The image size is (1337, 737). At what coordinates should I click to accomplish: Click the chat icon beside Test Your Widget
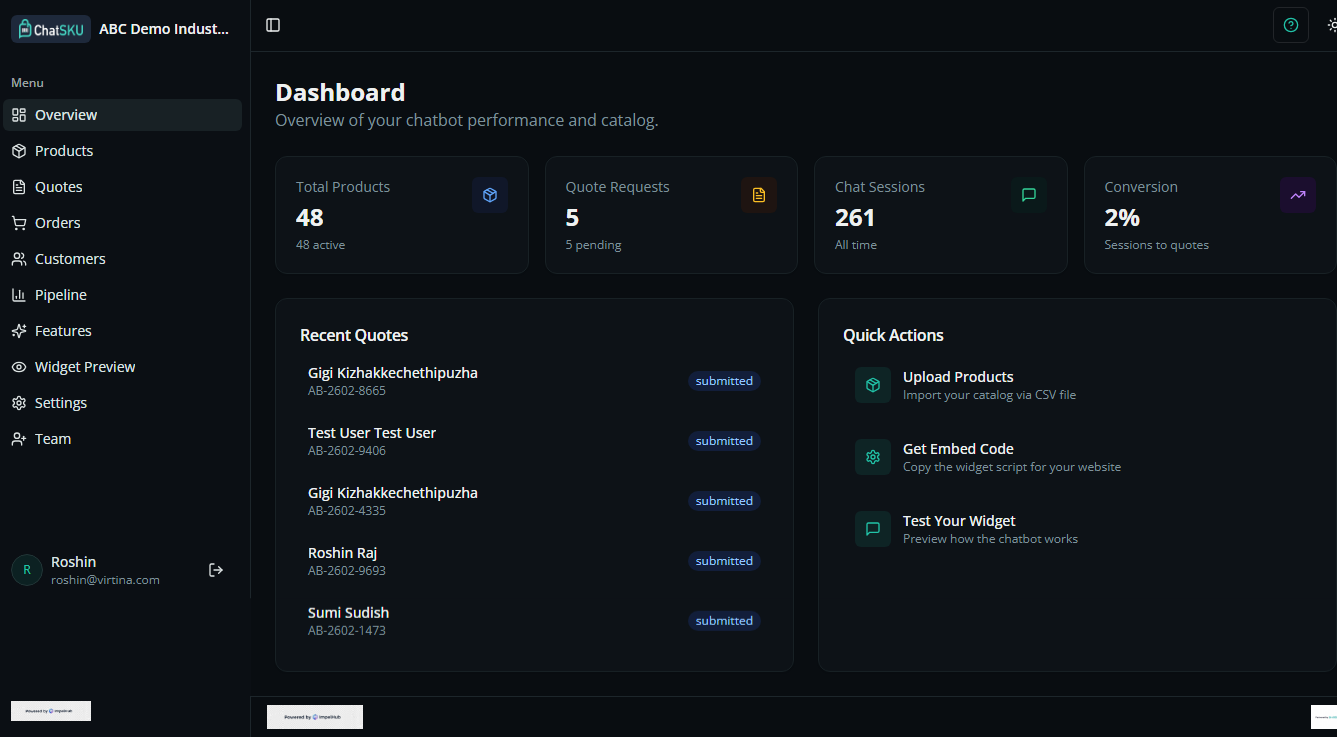pos(872,529)
